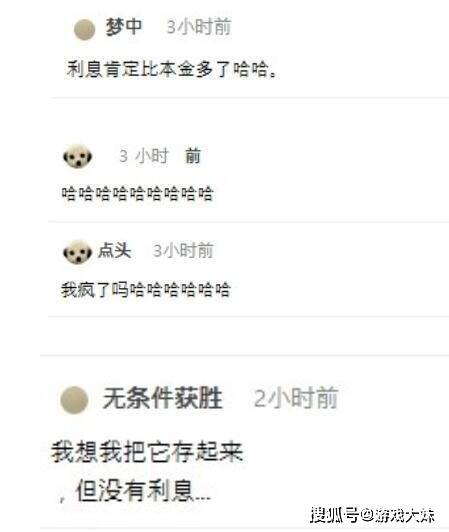Viewport: 449px width, 532px height.
Task: Click the 搜狐号@游戏大妹 watermark
Action: point(372,515)
